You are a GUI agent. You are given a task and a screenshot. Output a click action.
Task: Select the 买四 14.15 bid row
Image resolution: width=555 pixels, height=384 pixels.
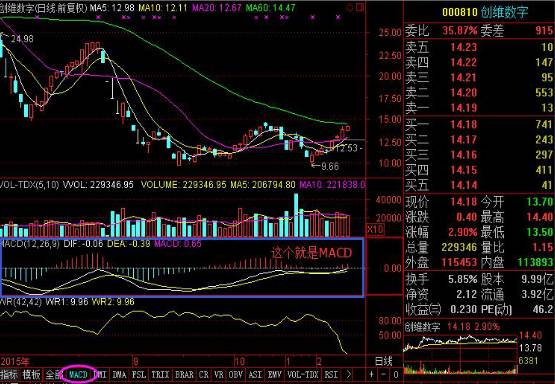[479, 170]
